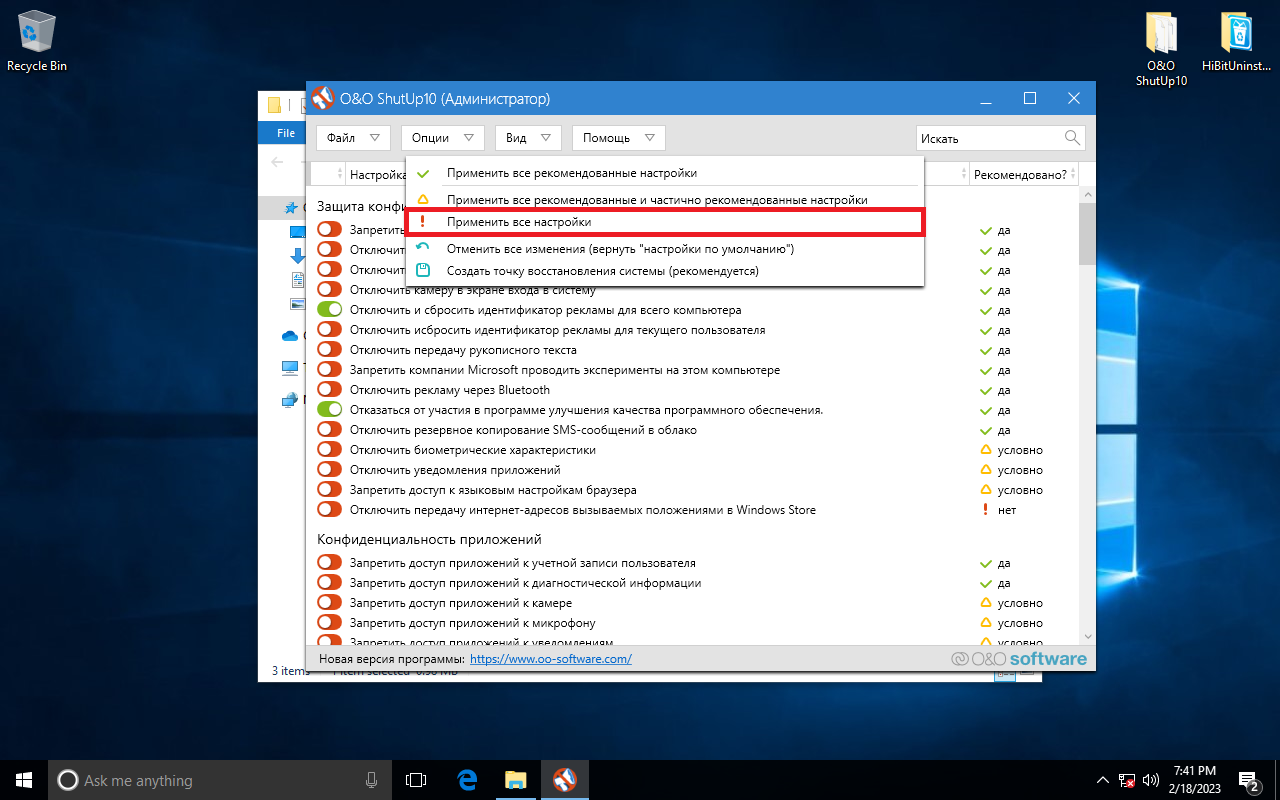Collapse the Опции dropdown menu

click(443, 138)
